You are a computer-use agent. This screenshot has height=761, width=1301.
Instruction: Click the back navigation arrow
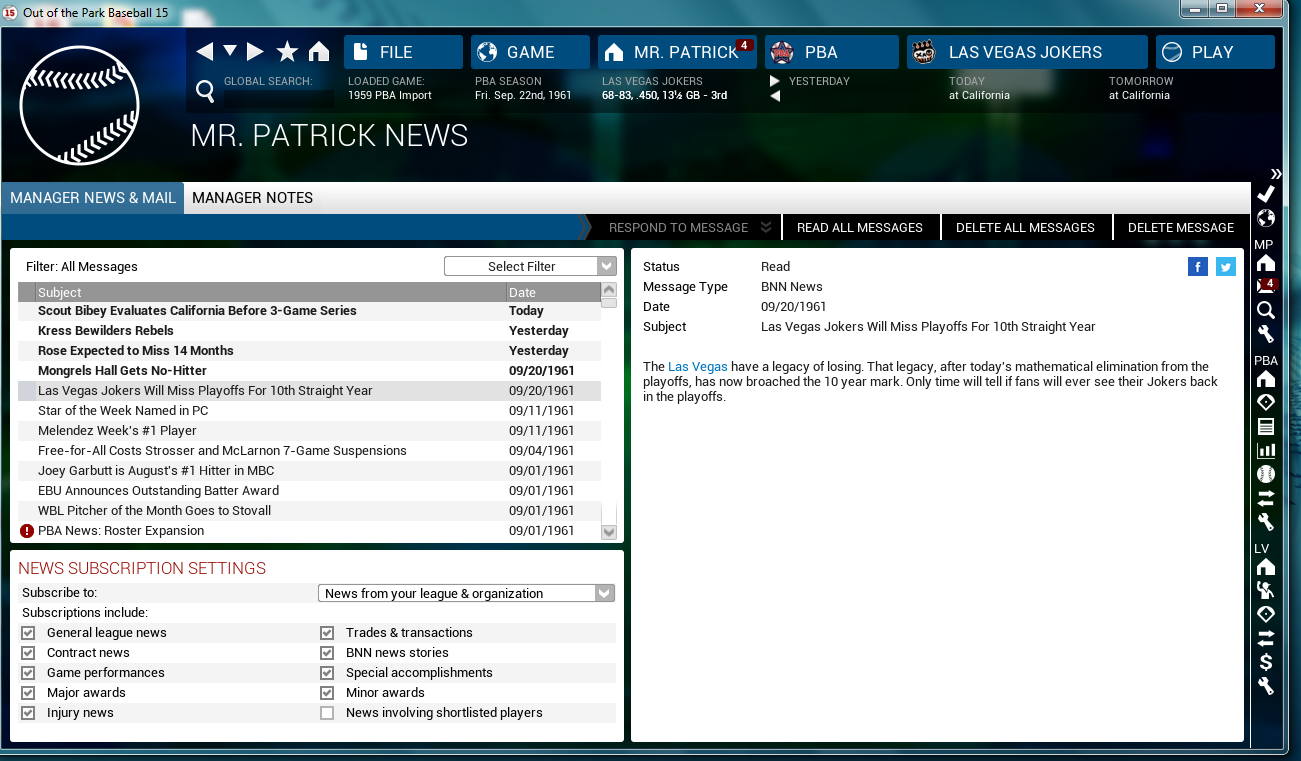[x=205, y=52]
